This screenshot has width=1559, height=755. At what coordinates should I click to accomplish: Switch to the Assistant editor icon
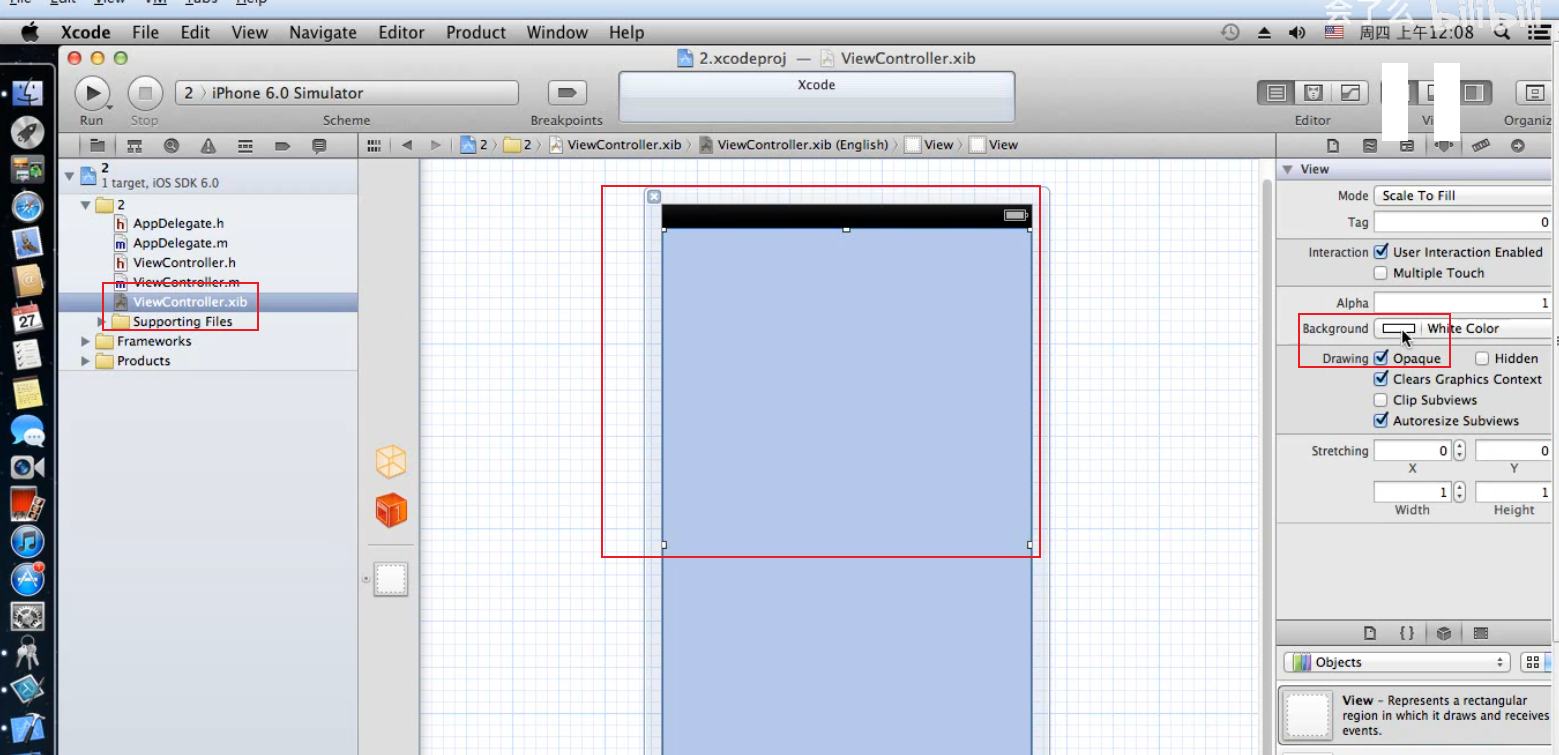click(x=1313, y=93)
